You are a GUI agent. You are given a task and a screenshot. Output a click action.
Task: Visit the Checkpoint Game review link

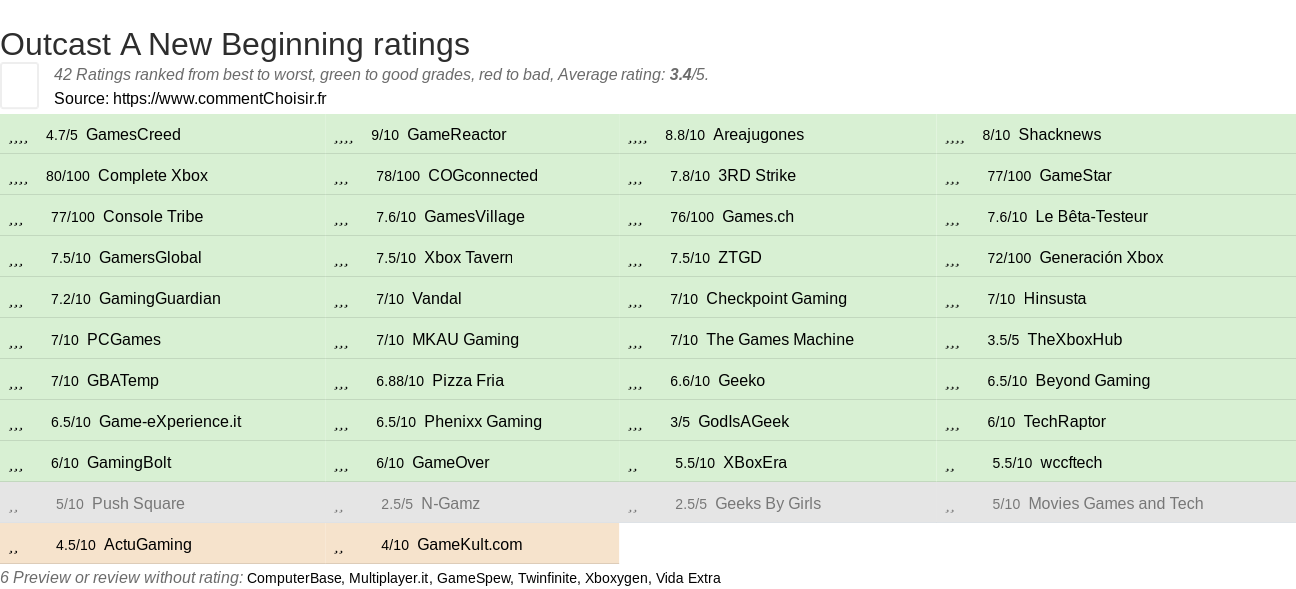(x=776, y=299)
